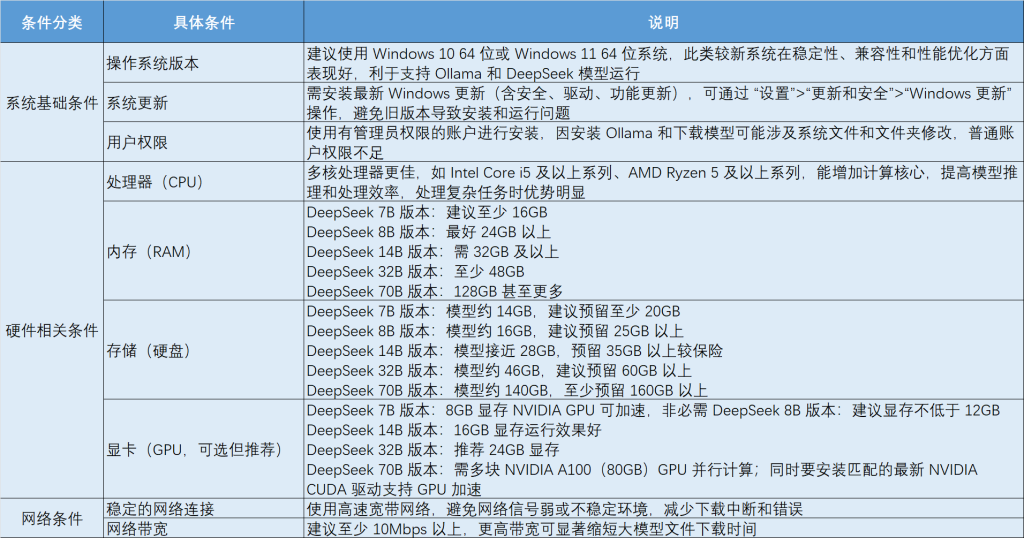
Task: Click the 操作系统版本 cell
Action: click(153, 63)
